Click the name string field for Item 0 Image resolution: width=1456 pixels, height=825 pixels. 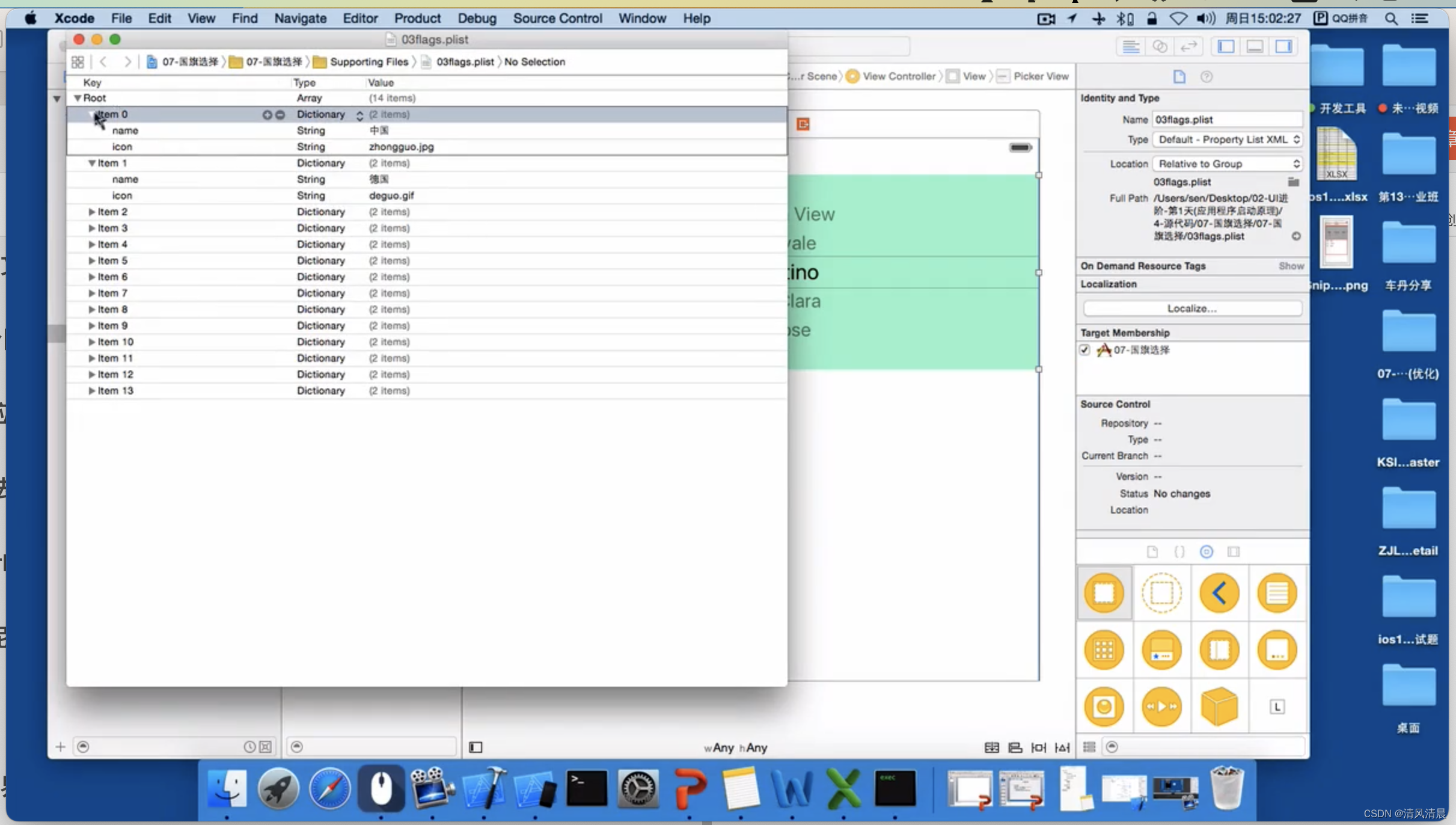[x=124, y=130]
